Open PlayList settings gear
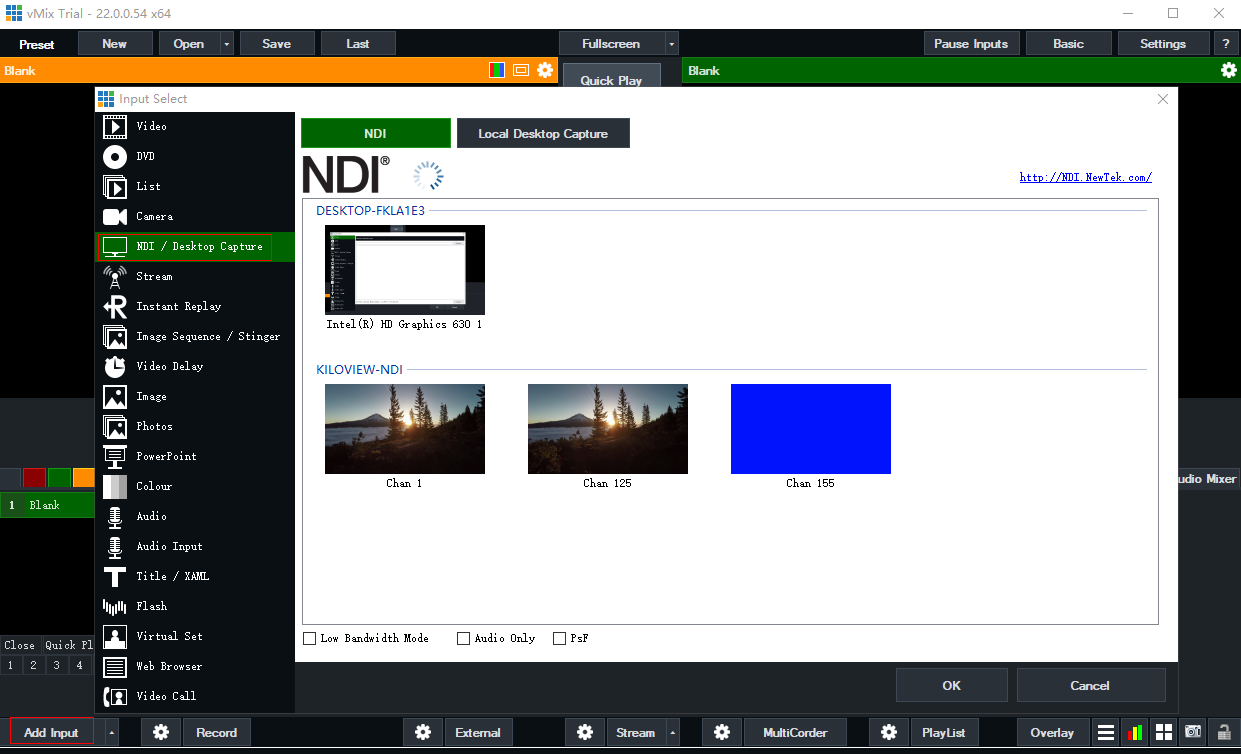1241x754 pixels. coord(889,732)
